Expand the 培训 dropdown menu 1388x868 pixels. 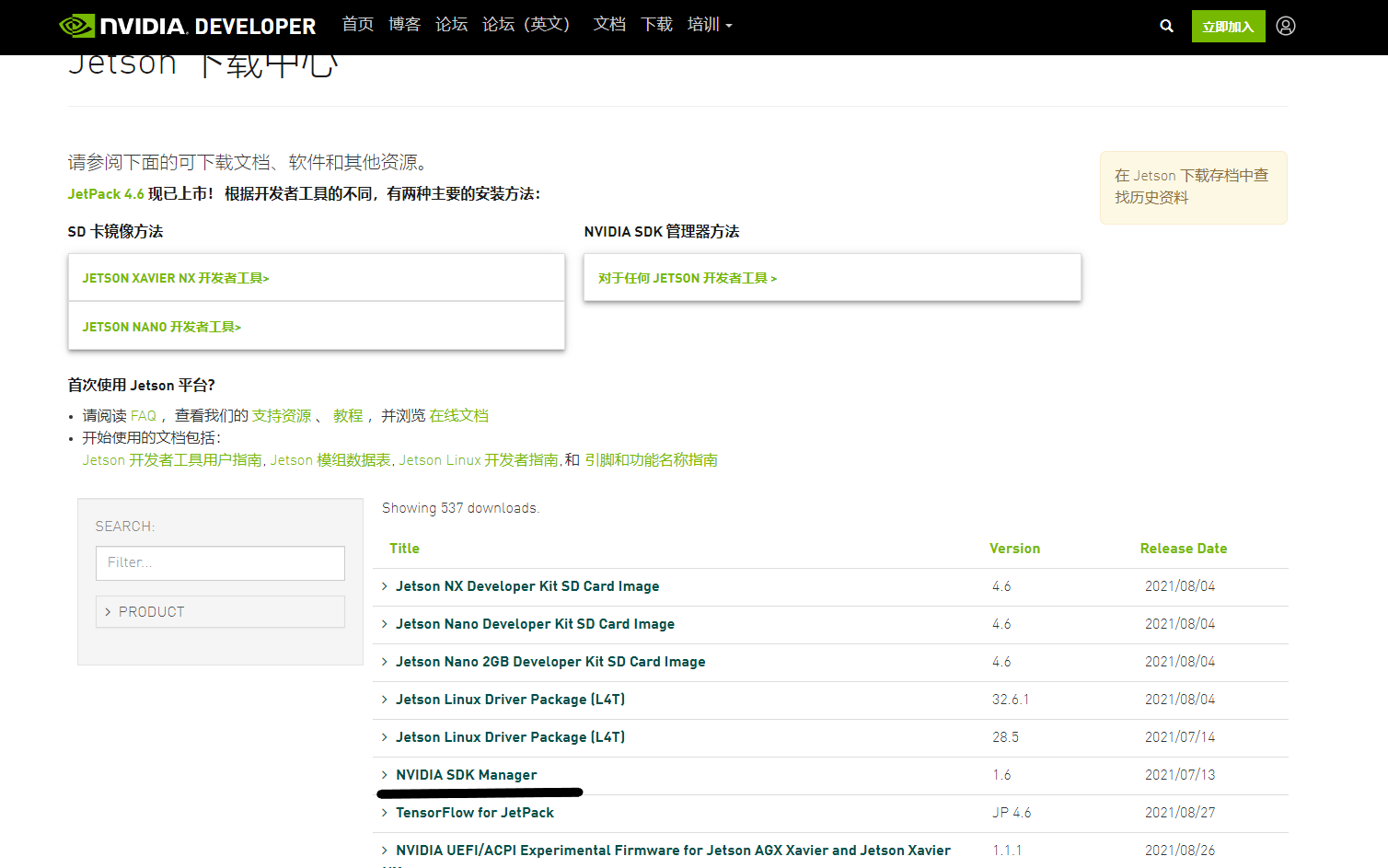[710, 25]
